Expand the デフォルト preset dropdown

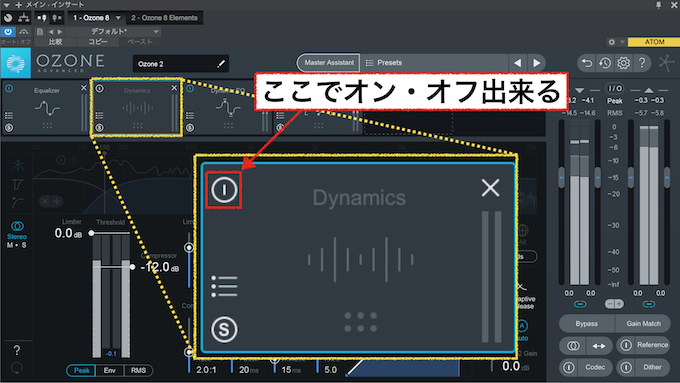(156, 32)
